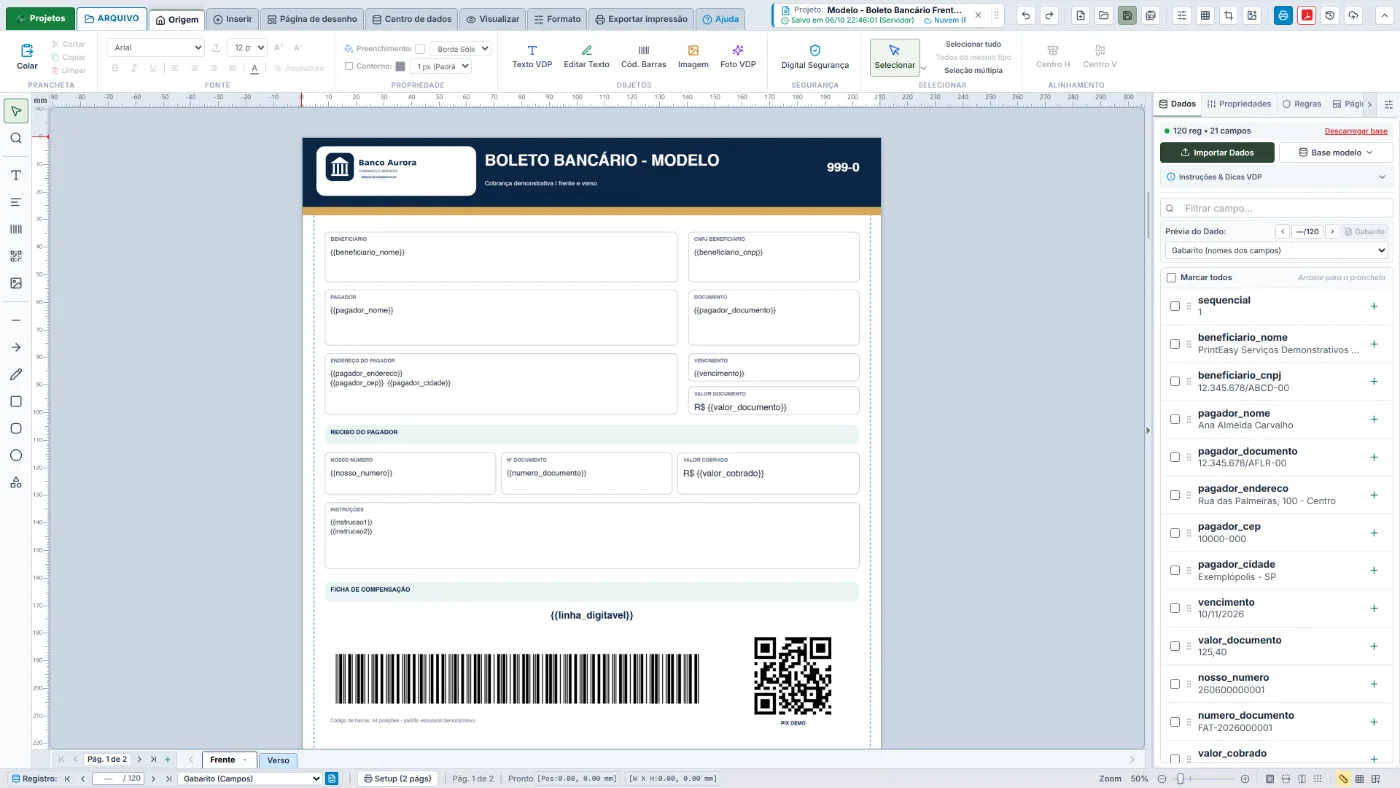The image size is (1400, 788).
Task: Open the Gabarito (nomes dos campos) dropdown
Action: pyautogui.click(x=1276, y=250)
